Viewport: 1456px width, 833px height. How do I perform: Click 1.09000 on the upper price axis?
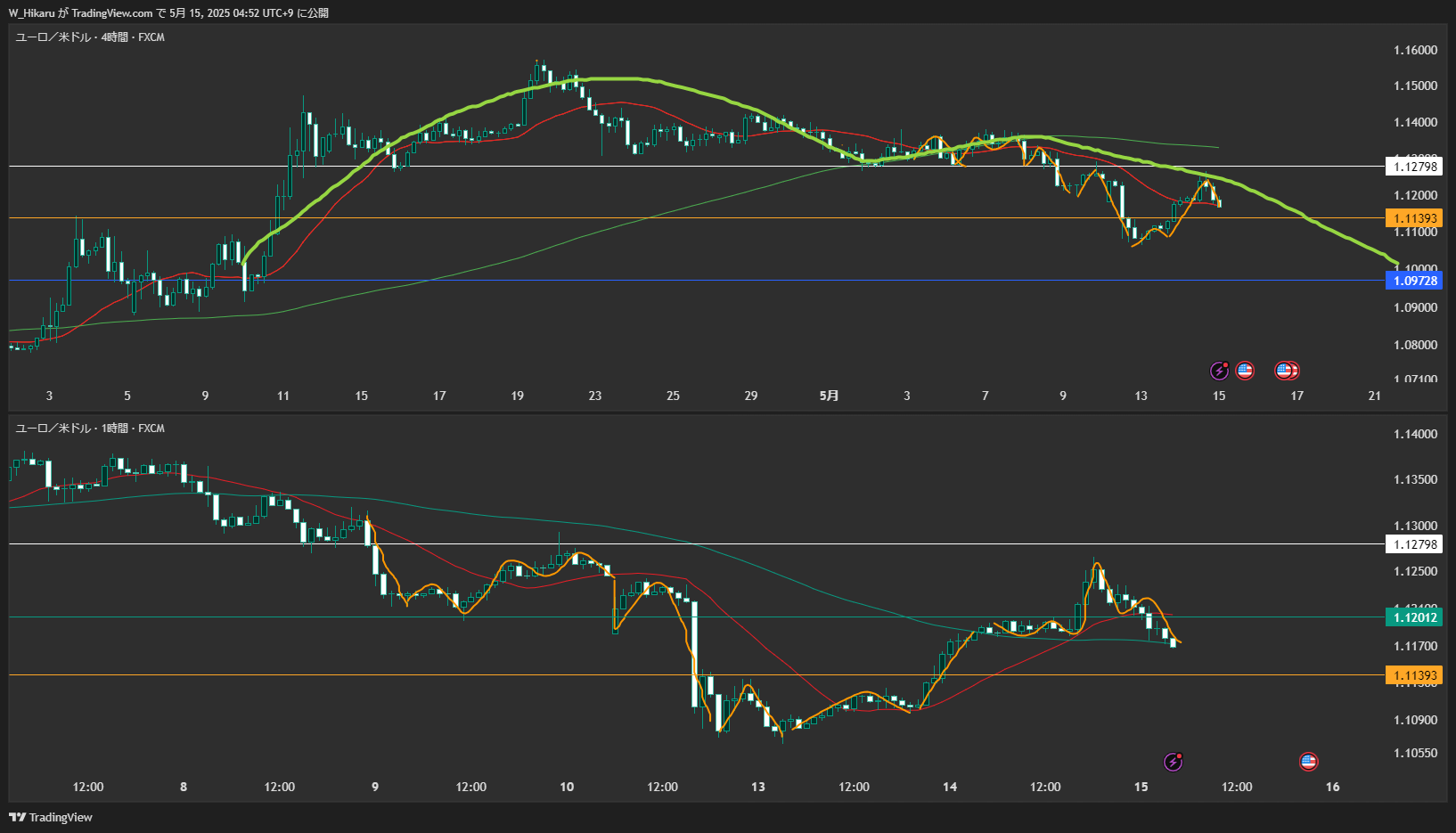point(1415,307)
